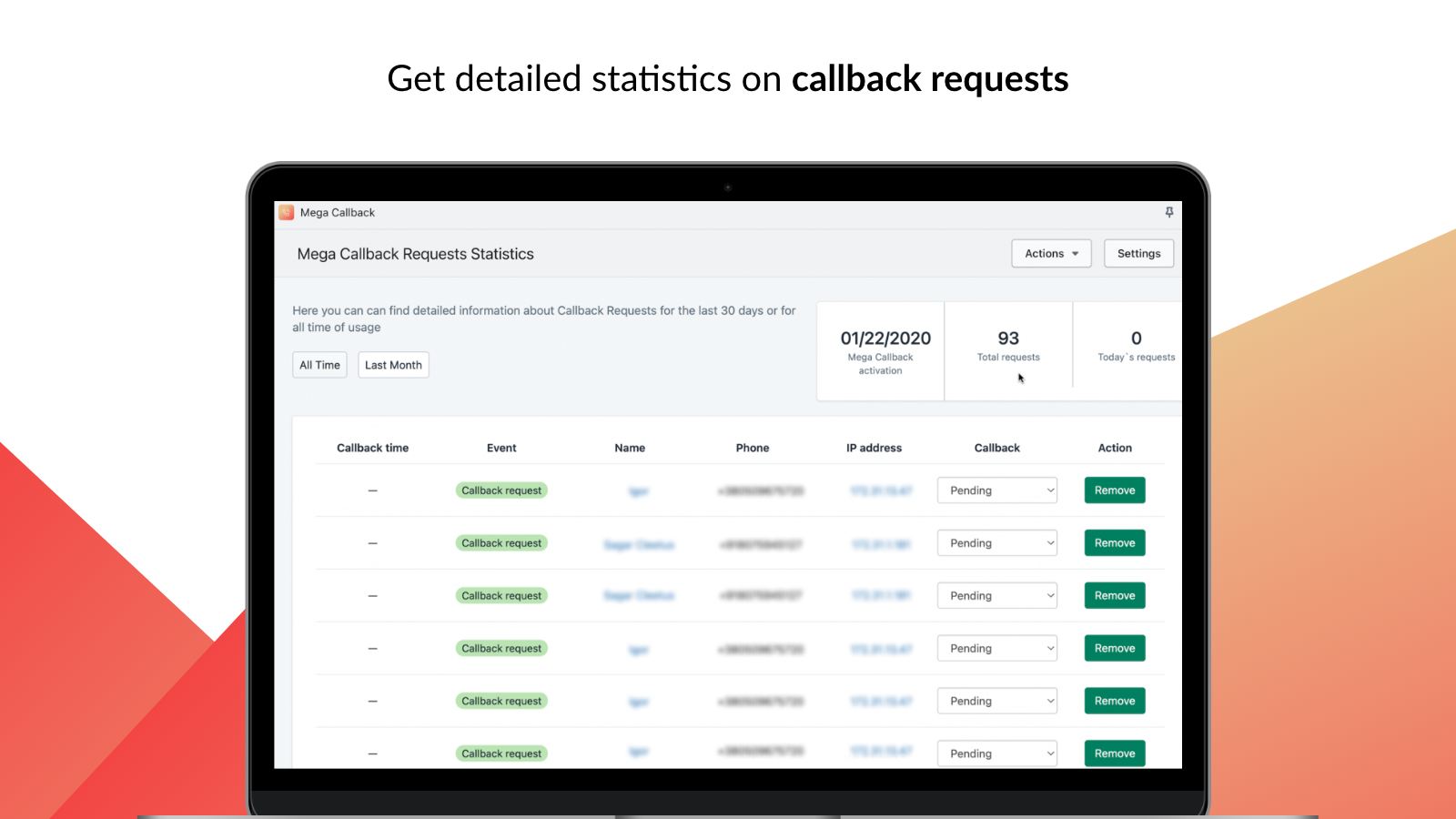This screenshot has width=1456, height=819.
Task: Open the Pending status dropdown in first row
Action: coord(996,490)
